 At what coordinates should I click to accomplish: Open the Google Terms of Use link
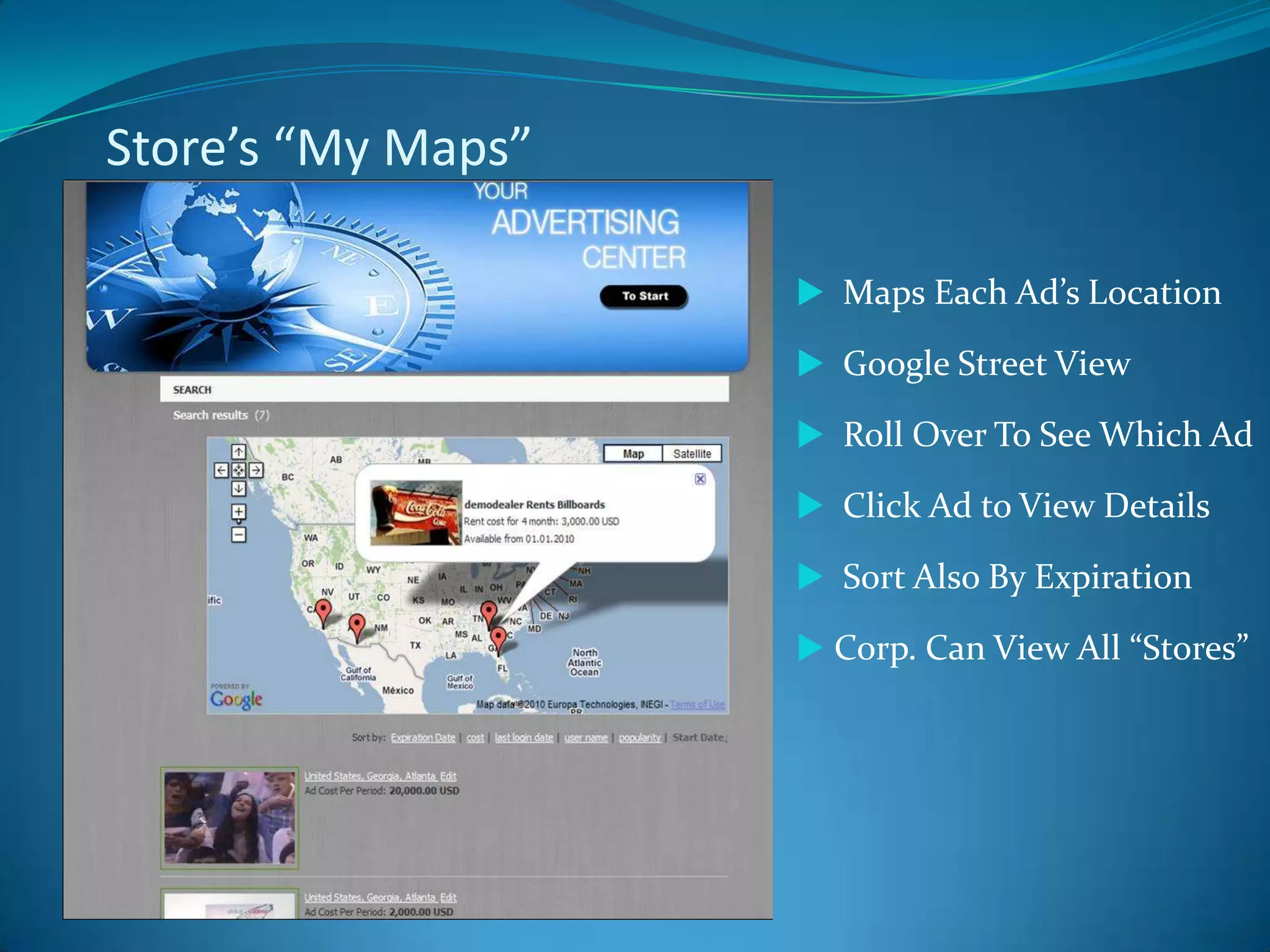[x=698, y=705]
